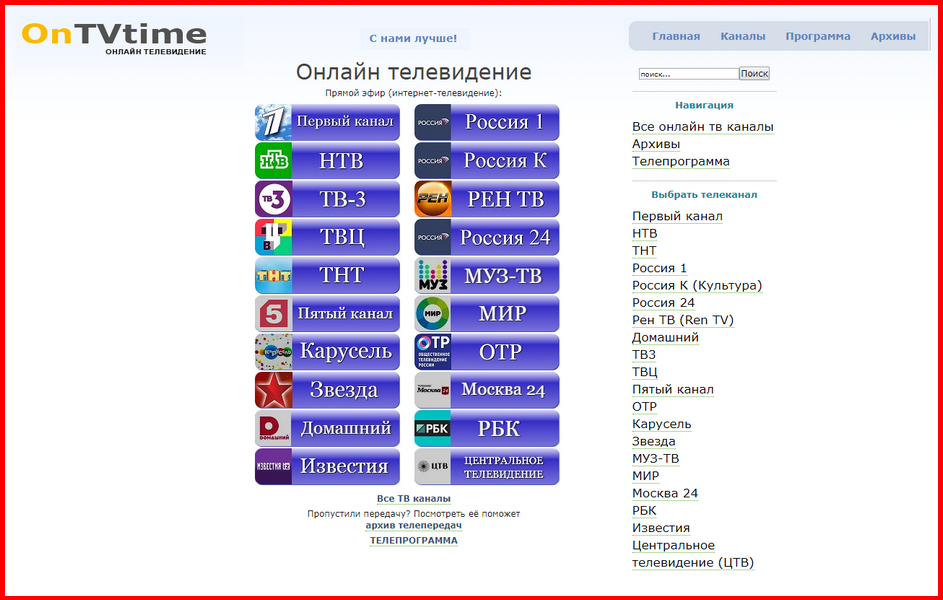Open the Центральное телевидение channel button
The height and width of the screenshot is (600, 943).
click(487, 467)
